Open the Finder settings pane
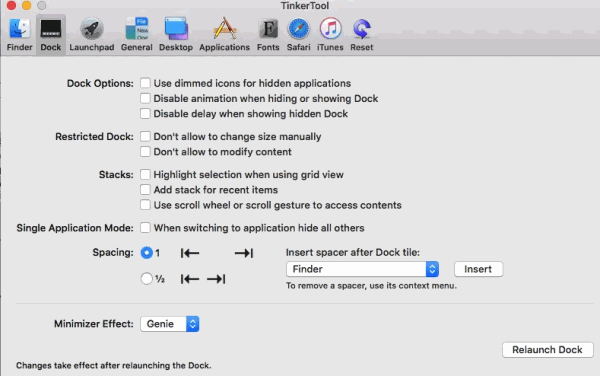The width and height of the screenshot is (600, 376). point(20,34)
